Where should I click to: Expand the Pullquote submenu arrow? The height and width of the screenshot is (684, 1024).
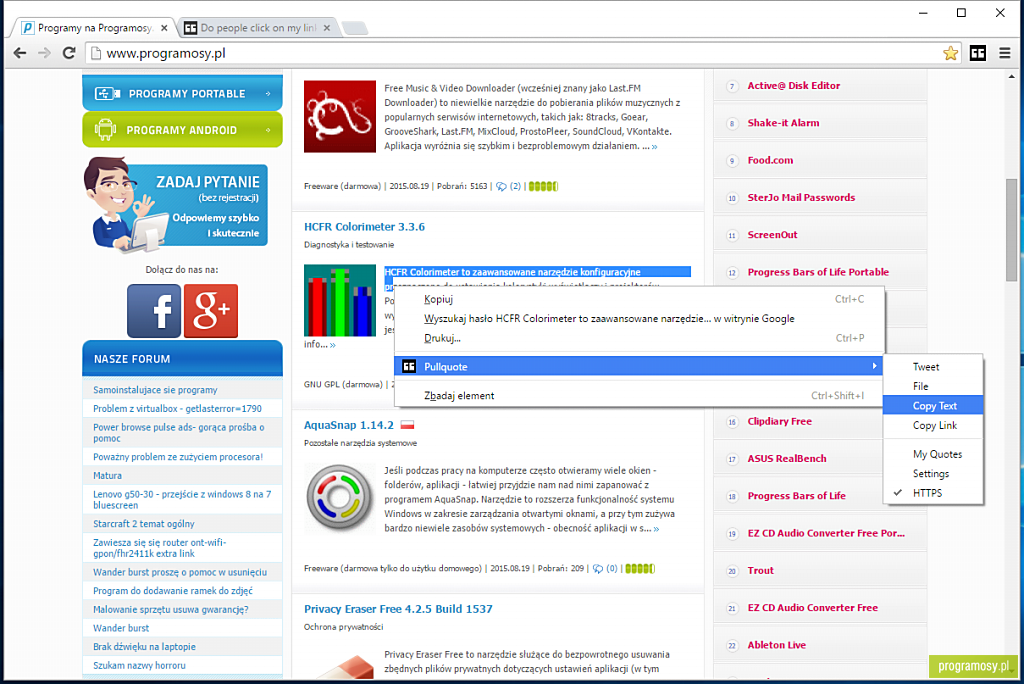874,366
